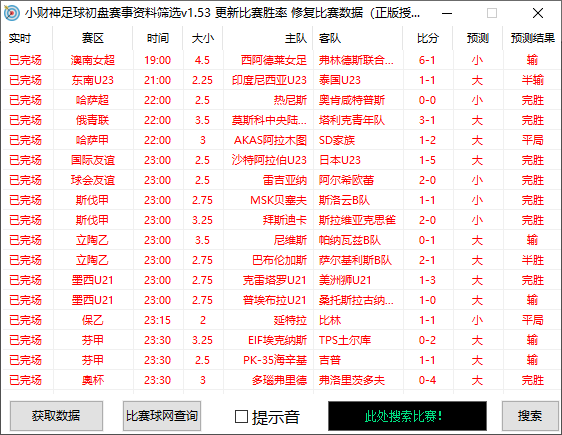Select the 澳南女超 league cell
The height and width of the screenshot is (435, 562).
pos(92,60)
